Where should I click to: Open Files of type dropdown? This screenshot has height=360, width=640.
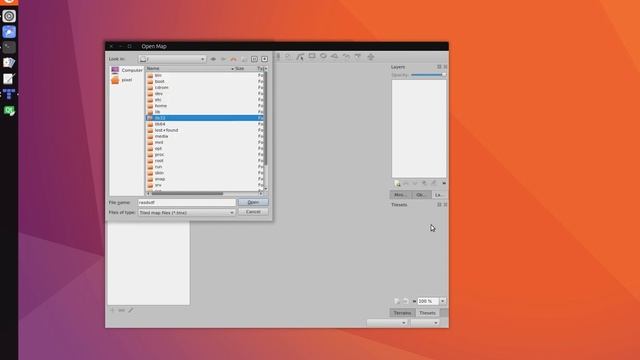pyautogui.click(x=187, y=213)
